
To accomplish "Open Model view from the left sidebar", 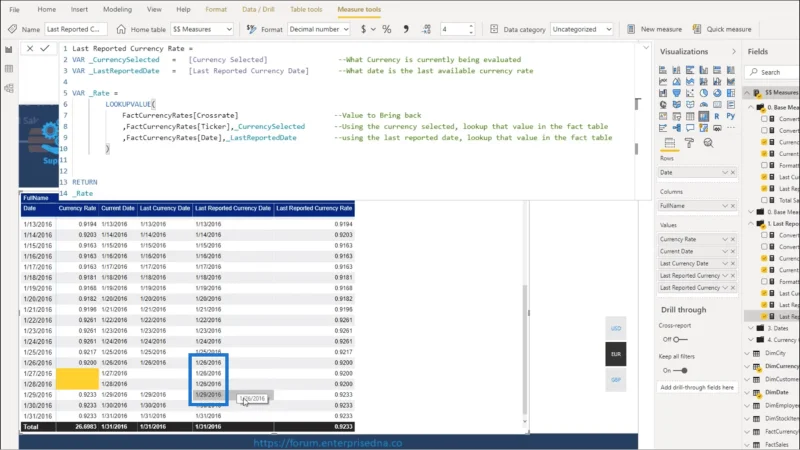I will 9,88.
